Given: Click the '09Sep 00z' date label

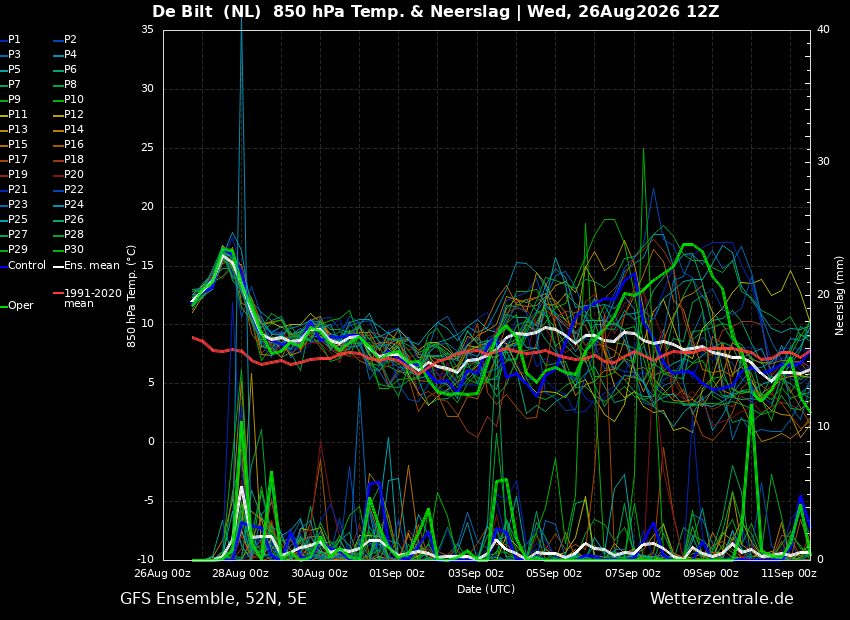Looking at the screenshot, I should tap(711, 573).
